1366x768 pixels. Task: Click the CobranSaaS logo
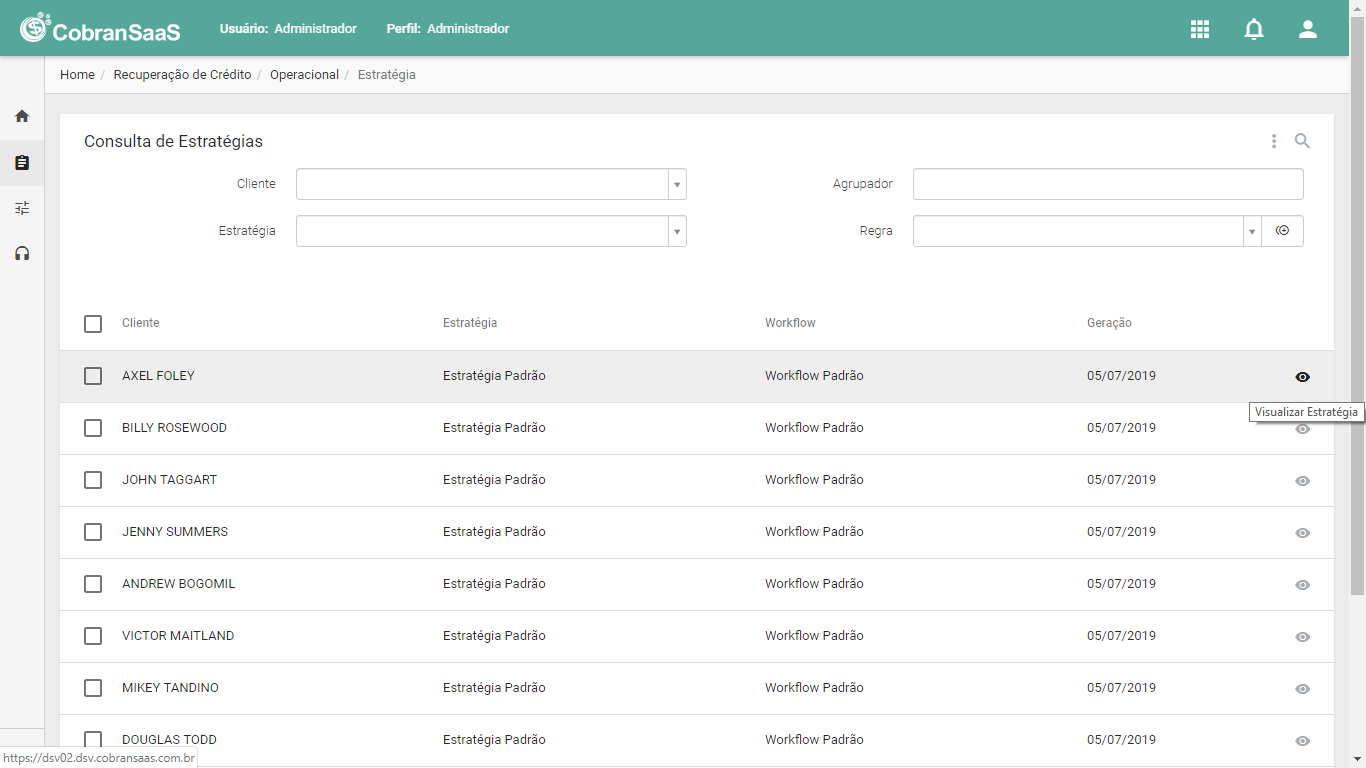100,28
